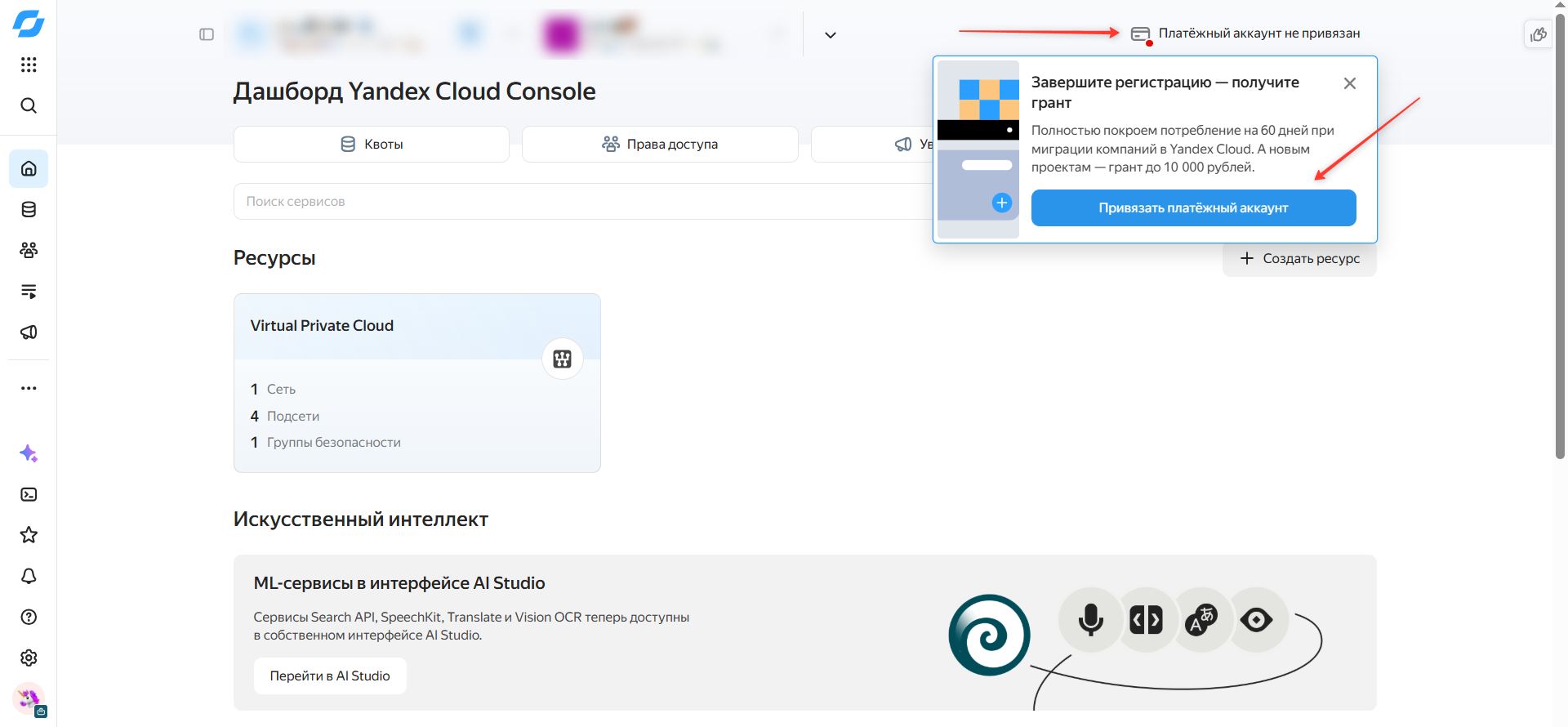
Task: Click "Завершите регистрацию — получите грант" popup title
Action: pyautogui.click(x=1165, y=92)
